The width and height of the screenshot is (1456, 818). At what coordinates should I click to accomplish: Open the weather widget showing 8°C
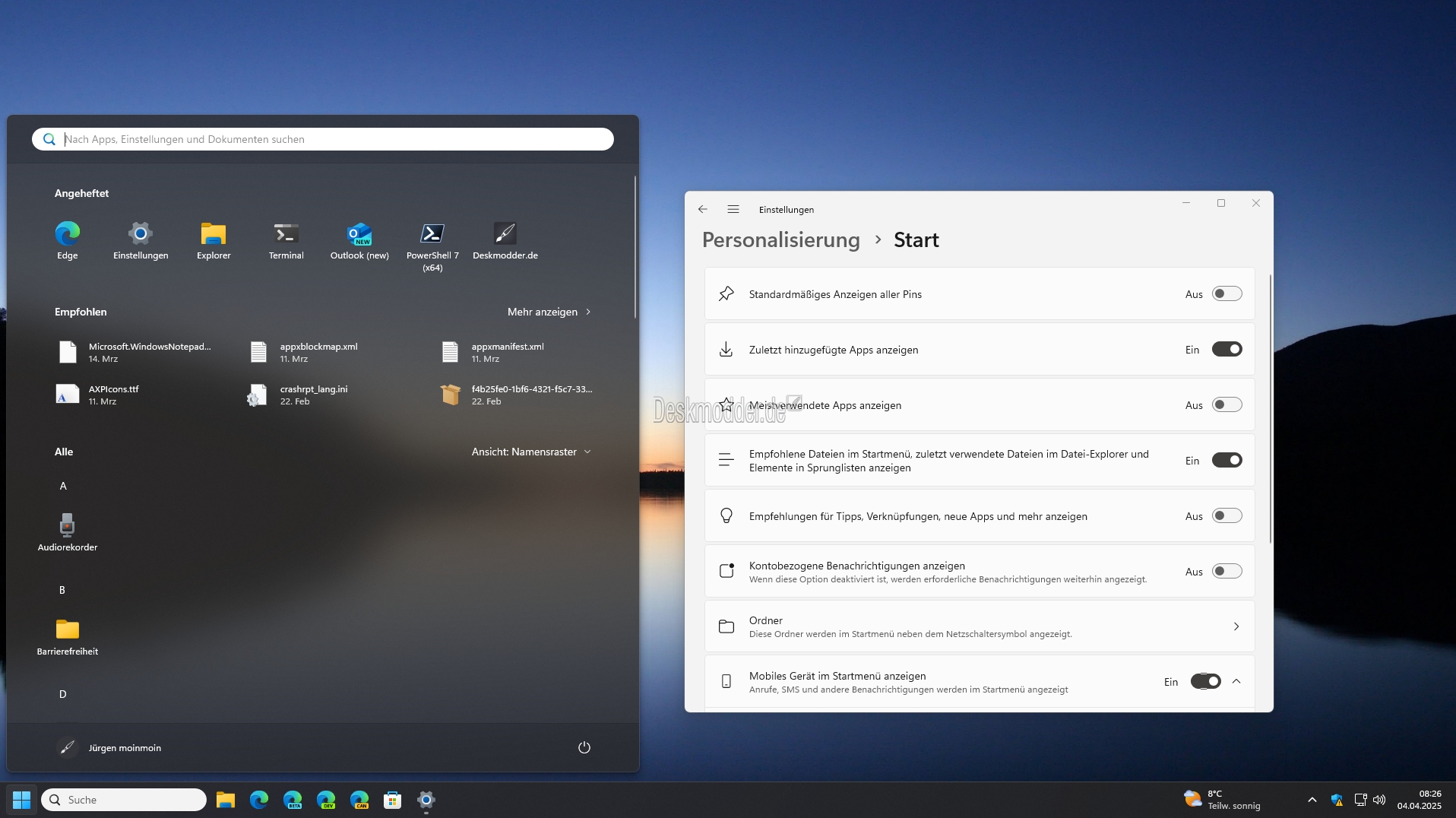point(1222,800)
